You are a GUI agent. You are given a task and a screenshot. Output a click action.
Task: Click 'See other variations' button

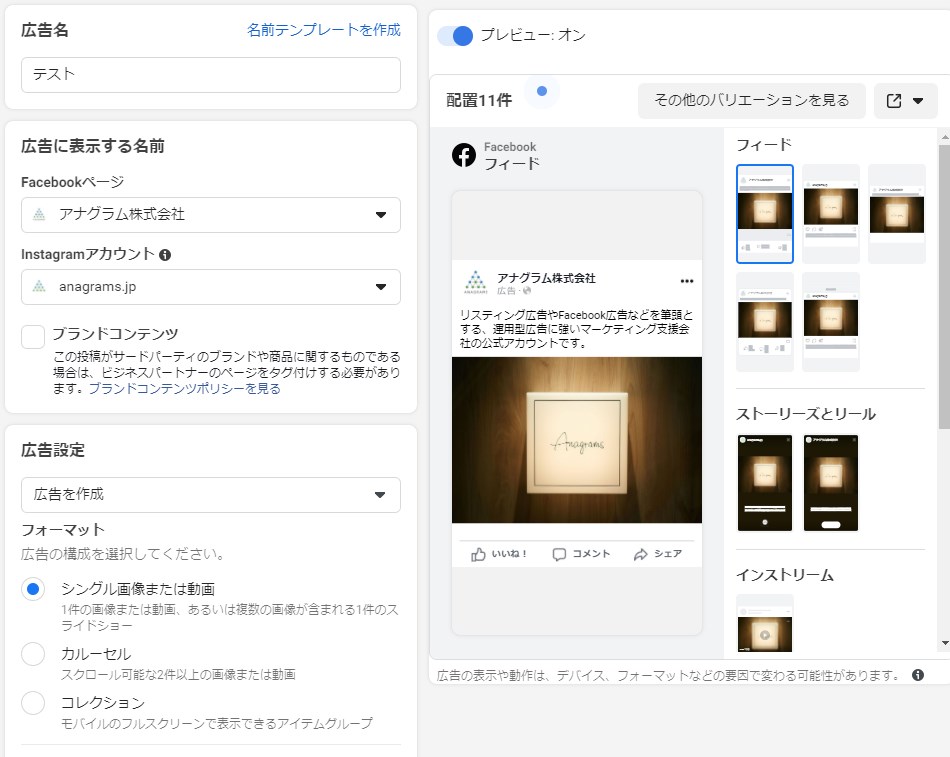click(x=751, y=101)
